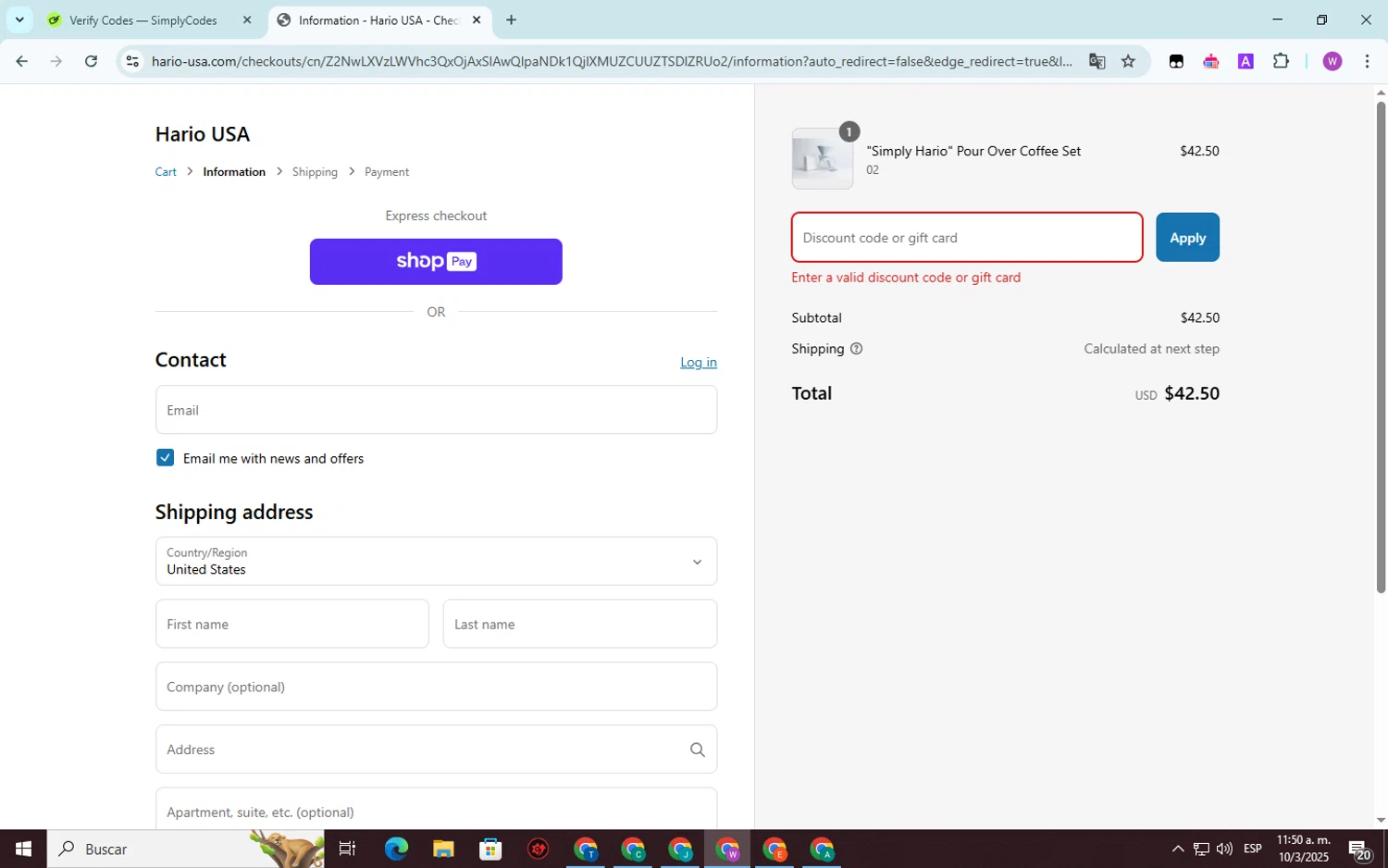The height and width of the screenshot is (868, 1388).
Task: Click the translate page icon
Action: point(1097,61)
